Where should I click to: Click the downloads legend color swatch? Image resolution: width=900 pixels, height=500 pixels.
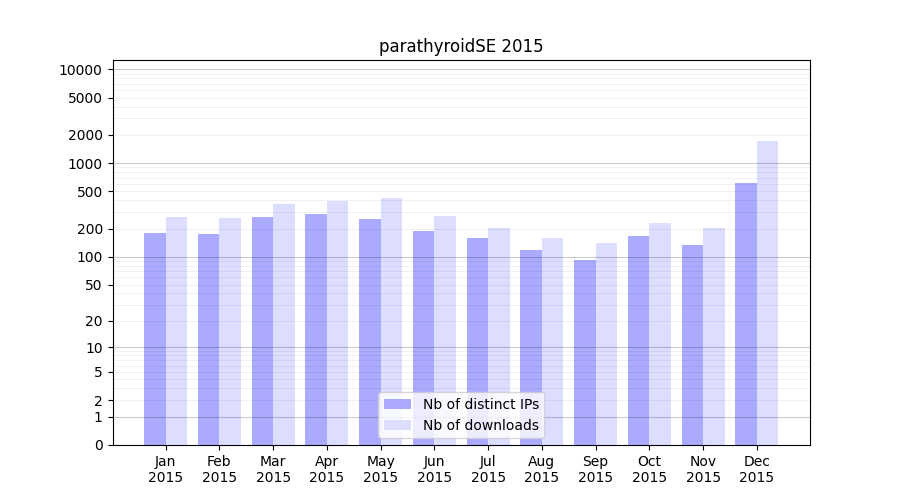tap(397, 425)
